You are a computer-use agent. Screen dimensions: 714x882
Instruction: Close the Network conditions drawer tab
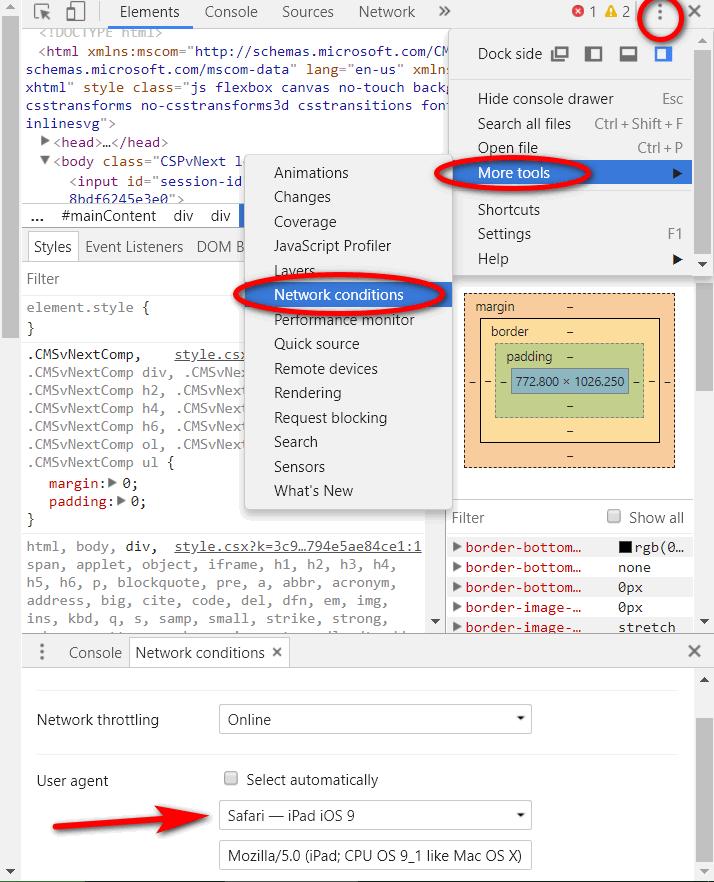pos(277,652)
